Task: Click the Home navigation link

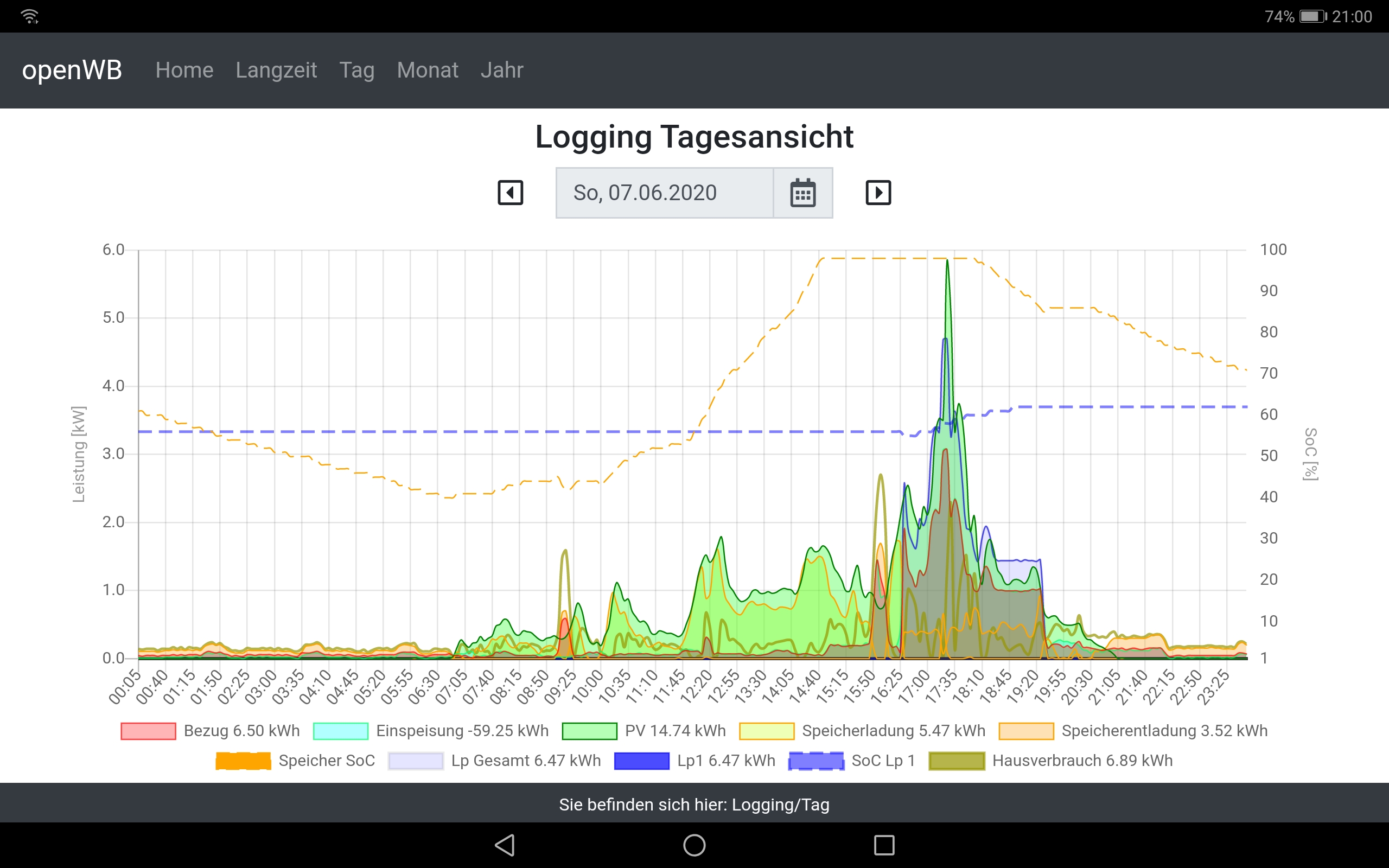Action: point(184,70)
